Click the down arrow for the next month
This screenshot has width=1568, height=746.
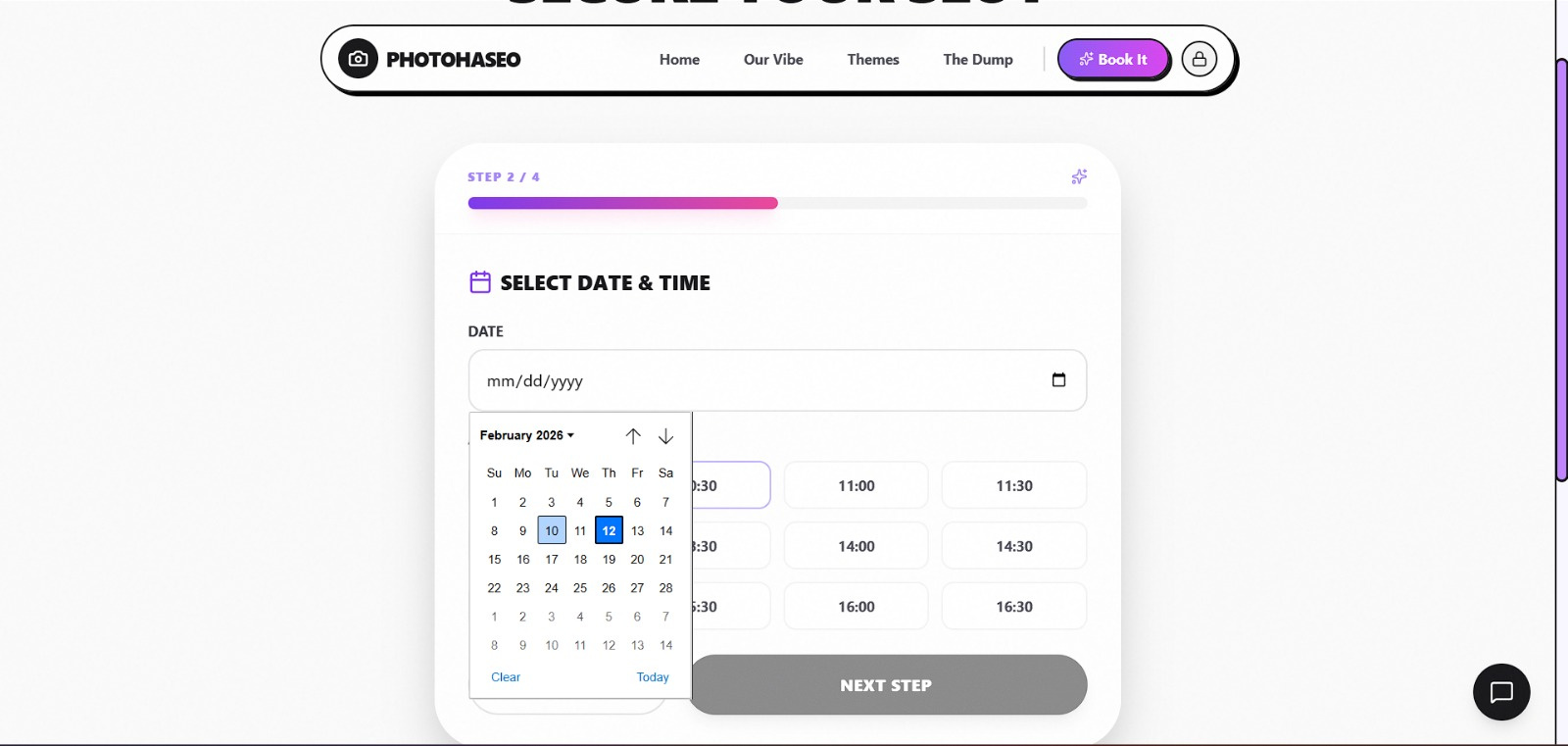[665, 436]
